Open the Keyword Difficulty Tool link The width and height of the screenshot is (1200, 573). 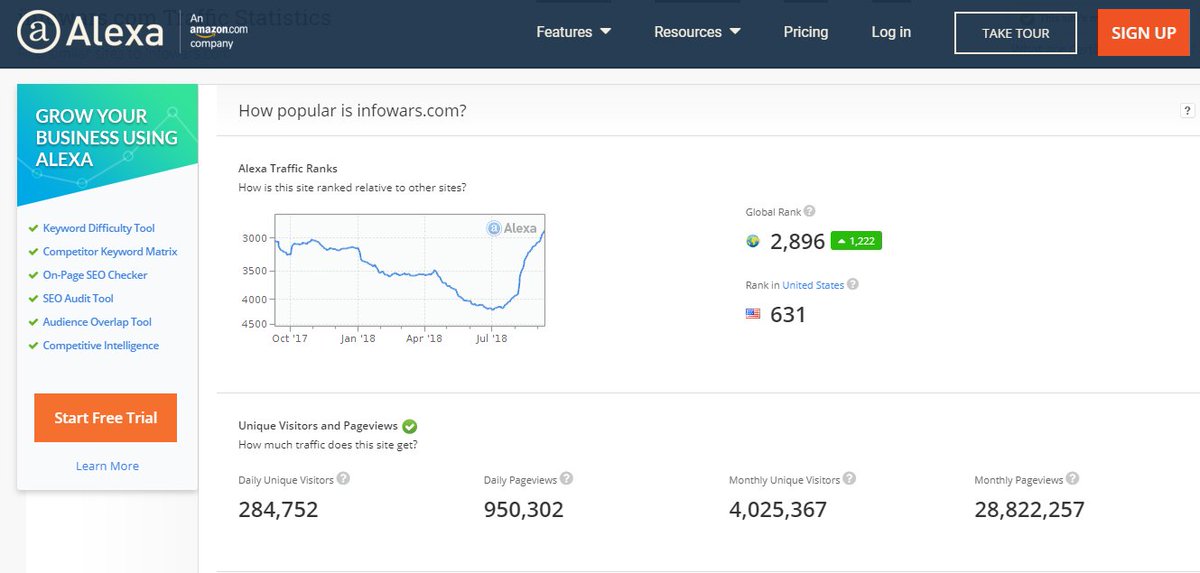99,228
